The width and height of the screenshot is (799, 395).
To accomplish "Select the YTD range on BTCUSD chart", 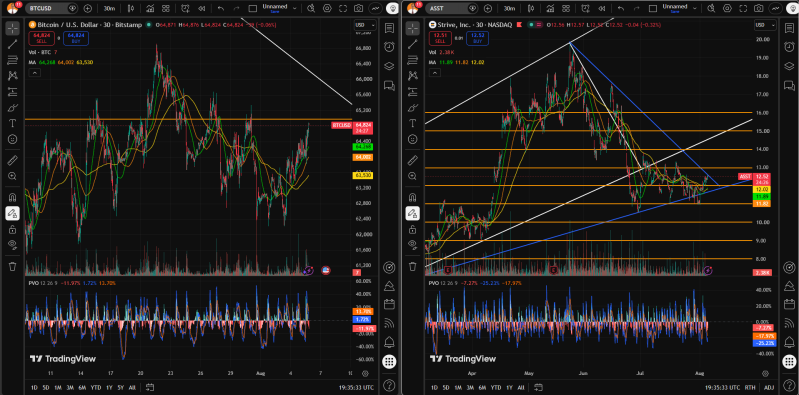I will [x=95, y=387].
